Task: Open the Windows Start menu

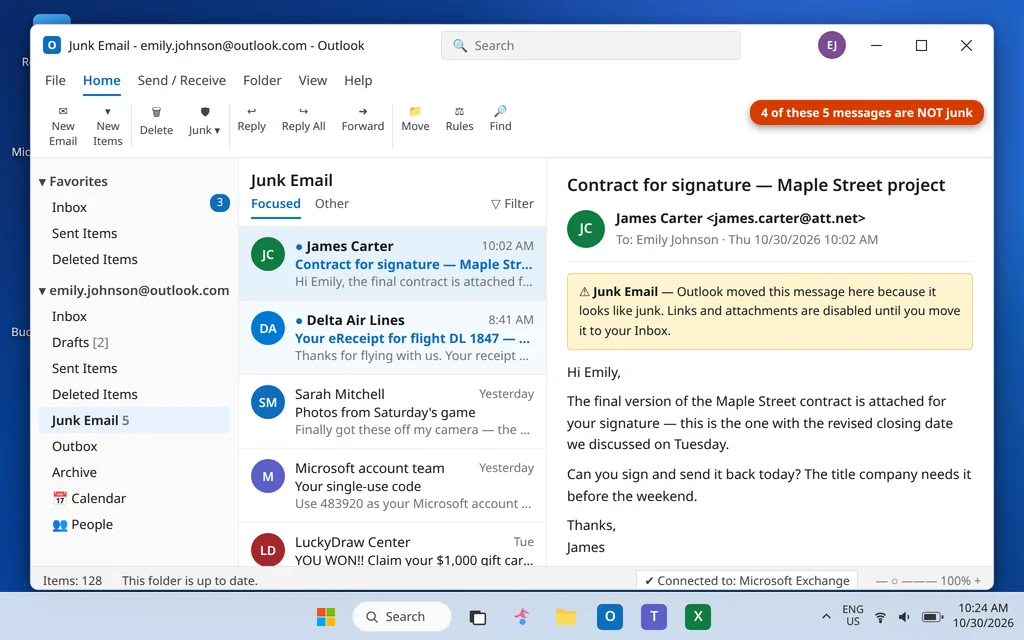Action: click(x=326, y=616)
